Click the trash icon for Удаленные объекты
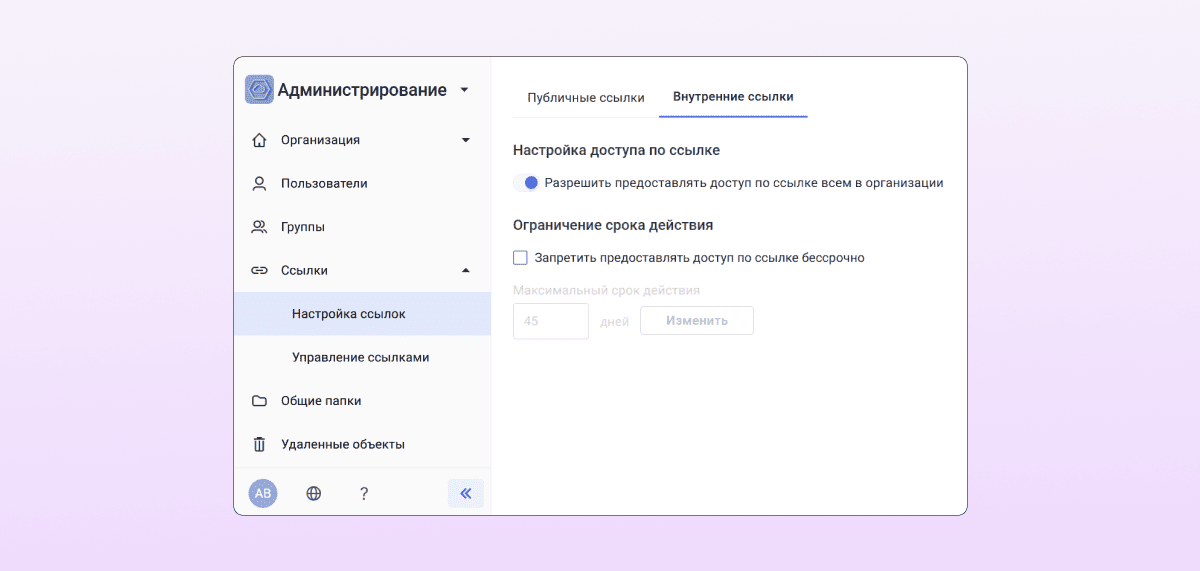 point(259,444)
